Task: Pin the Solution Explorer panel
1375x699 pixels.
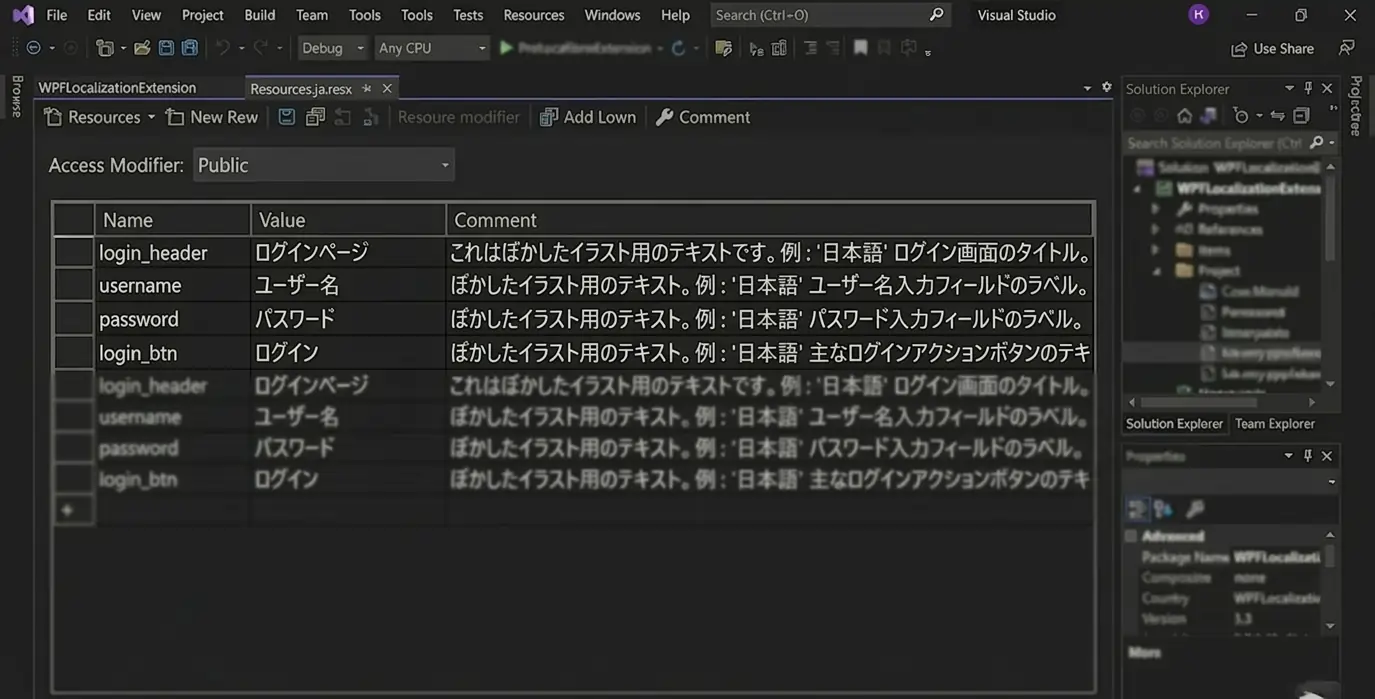Action: [x=1310, y=88]
